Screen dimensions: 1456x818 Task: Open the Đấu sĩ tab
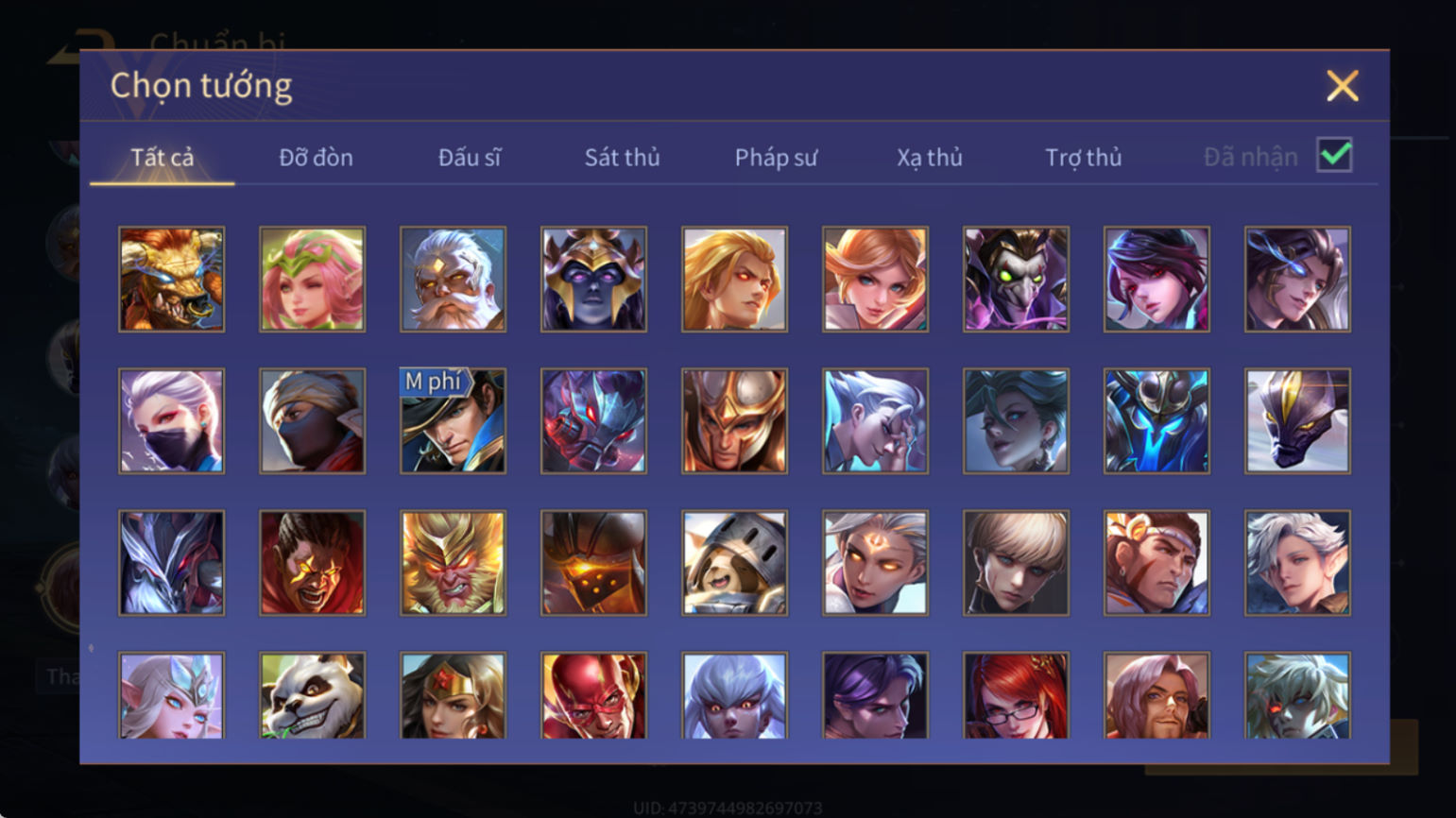[x=470, y=158]
